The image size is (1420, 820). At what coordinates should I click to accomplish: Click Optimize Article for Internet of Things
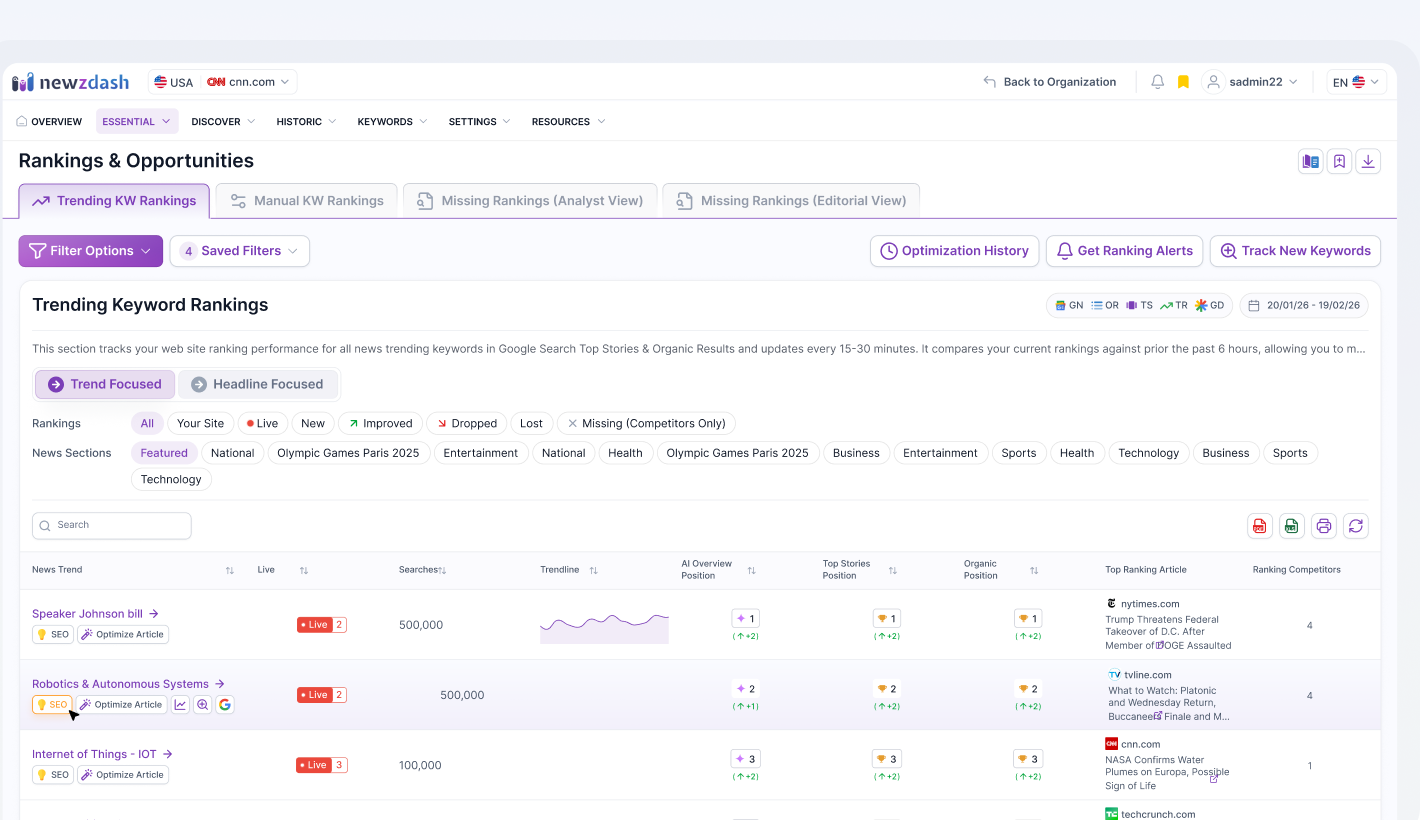point(123,775)
